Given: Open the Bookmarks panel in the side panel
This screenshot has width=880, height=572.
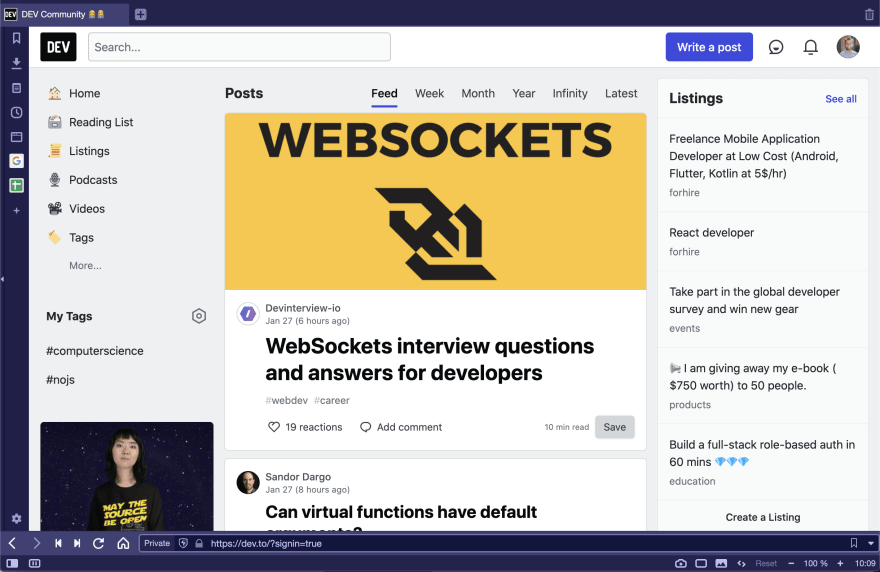Looking at the screenshot, I should (x=16, y=38).
